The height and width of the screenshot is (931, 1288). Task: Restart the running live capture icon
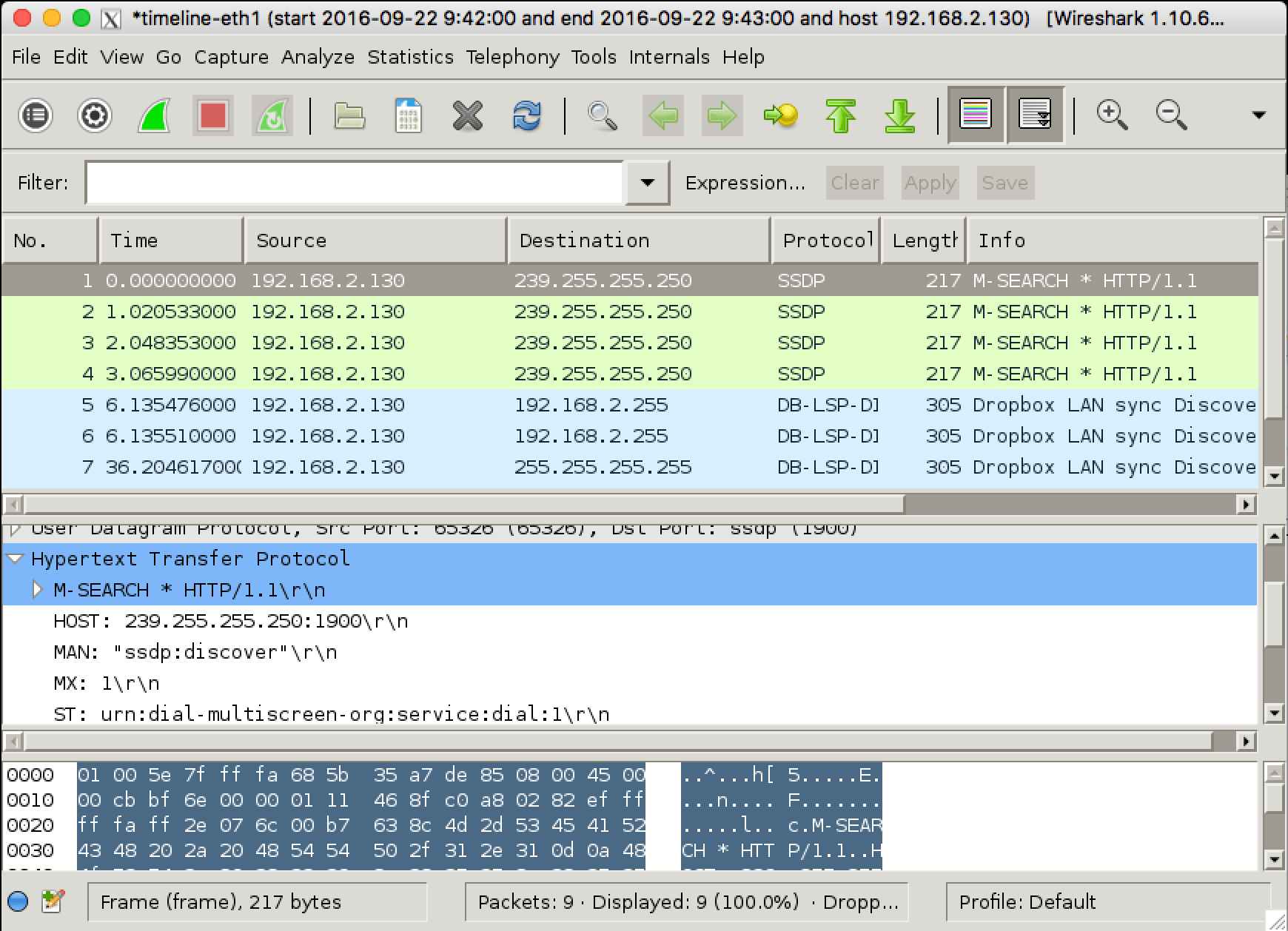(x=272, y=115)
